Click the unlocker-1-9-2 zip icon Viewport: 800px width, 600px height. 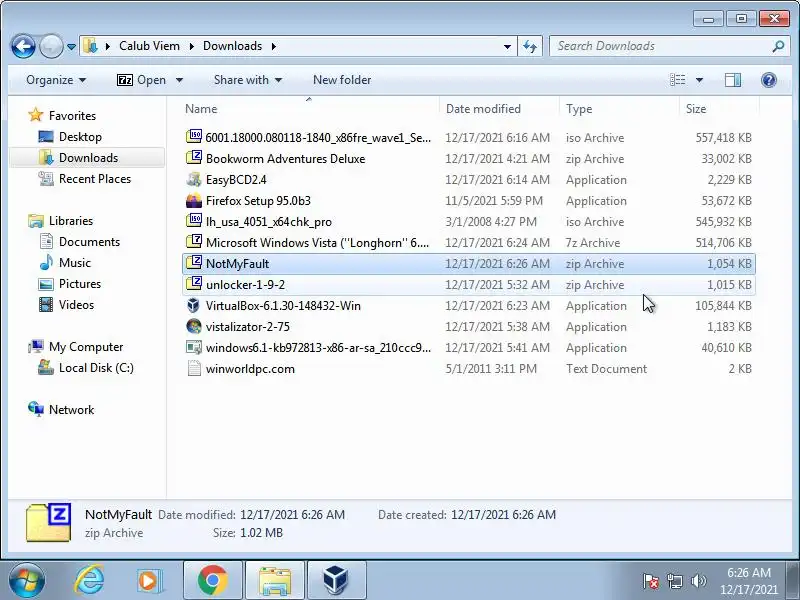194,284
